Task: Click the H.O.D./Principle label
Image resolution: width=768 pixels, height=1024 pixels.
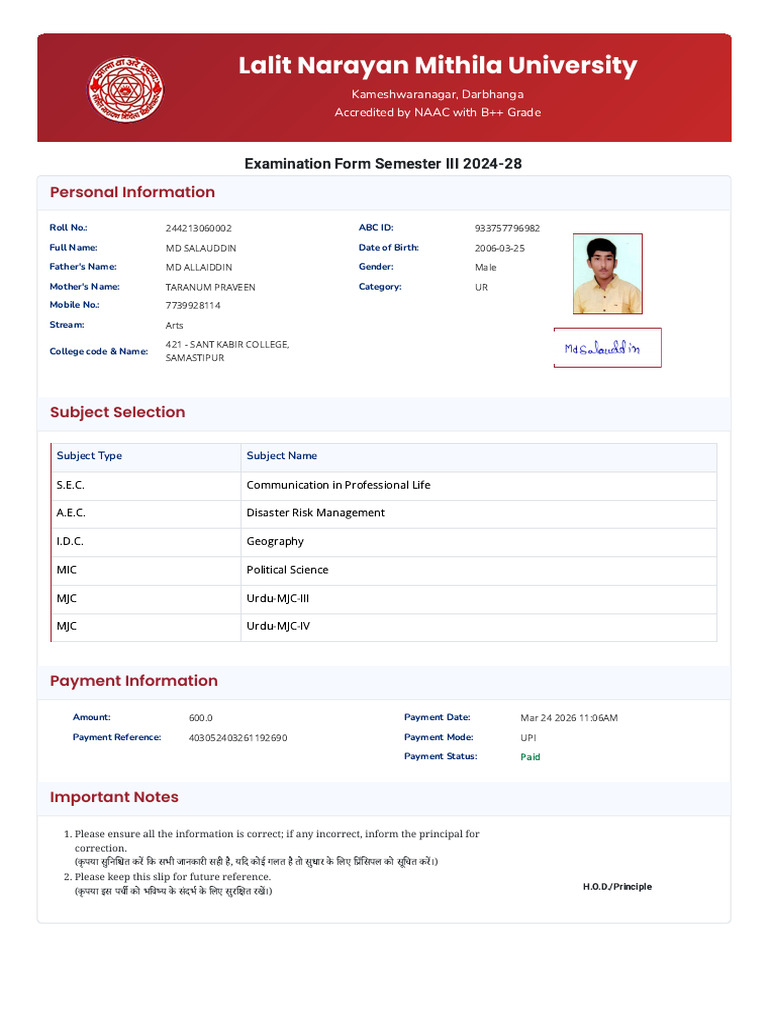Action: point(617,887)
